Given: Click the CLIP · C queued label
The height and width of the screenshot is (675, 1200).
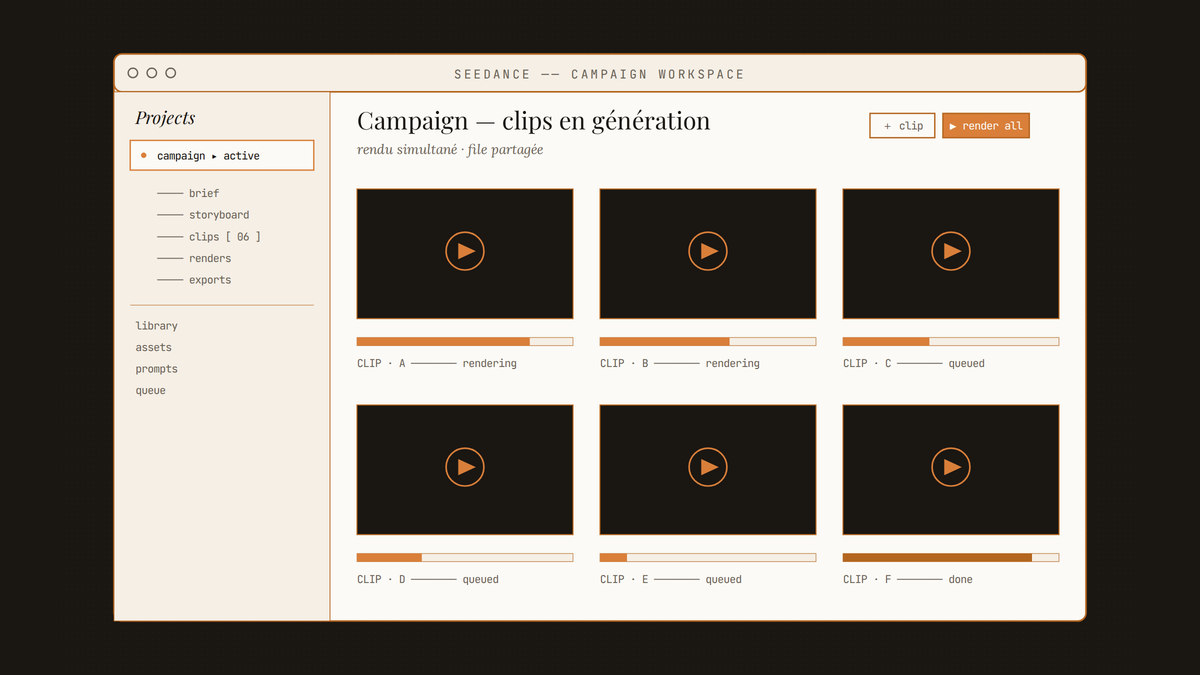Looking at the screenshot, I should (914, 364).
